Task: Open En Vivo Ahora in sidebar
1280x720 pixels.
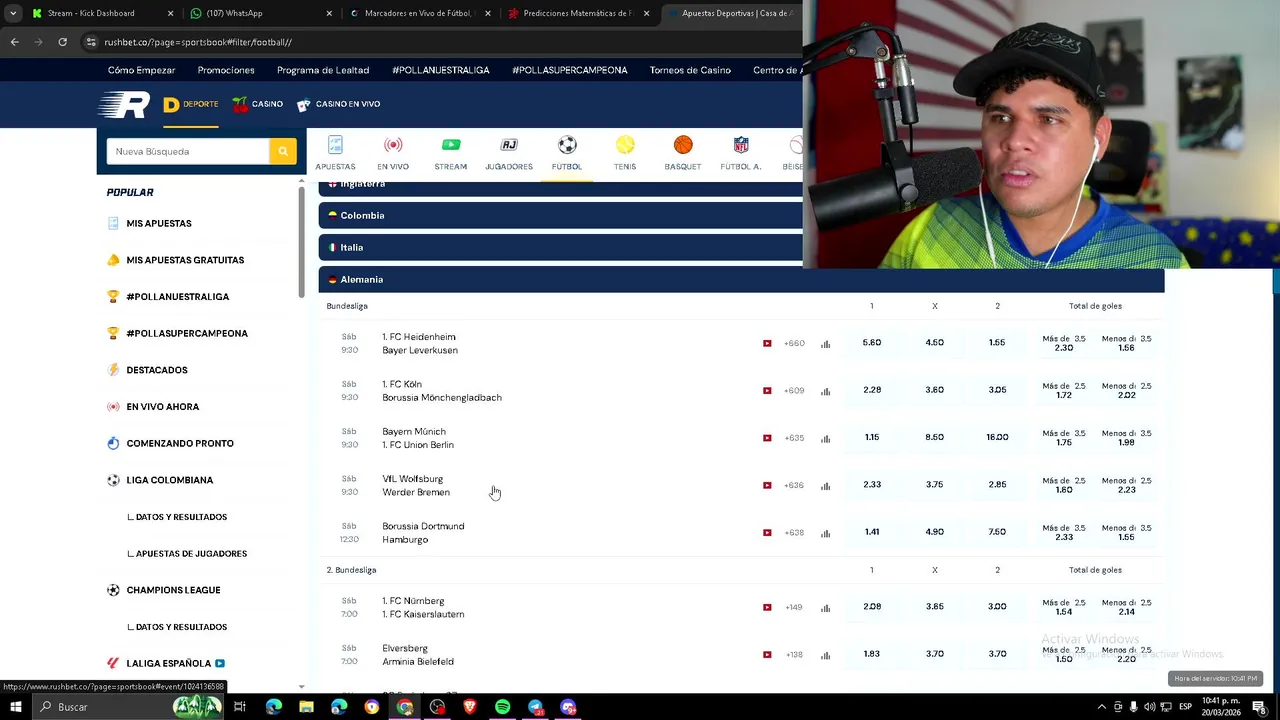Action: coord(162,407)
